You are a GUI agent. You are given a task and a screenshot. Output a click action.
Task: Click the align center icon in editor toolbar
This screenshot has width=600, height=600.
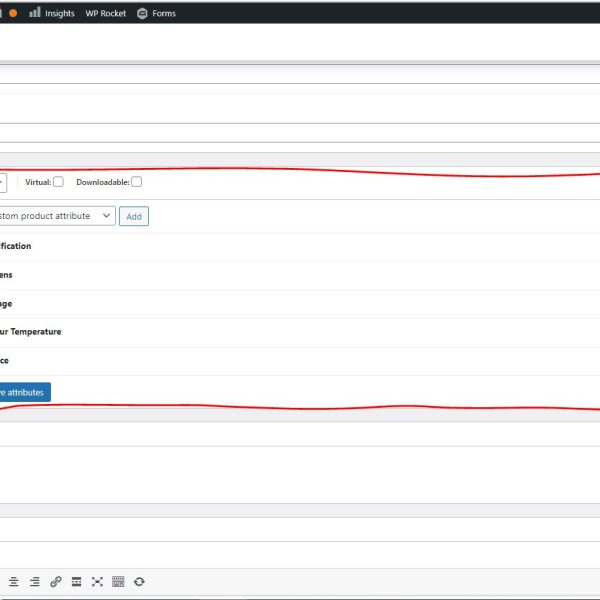coord(14,581)
